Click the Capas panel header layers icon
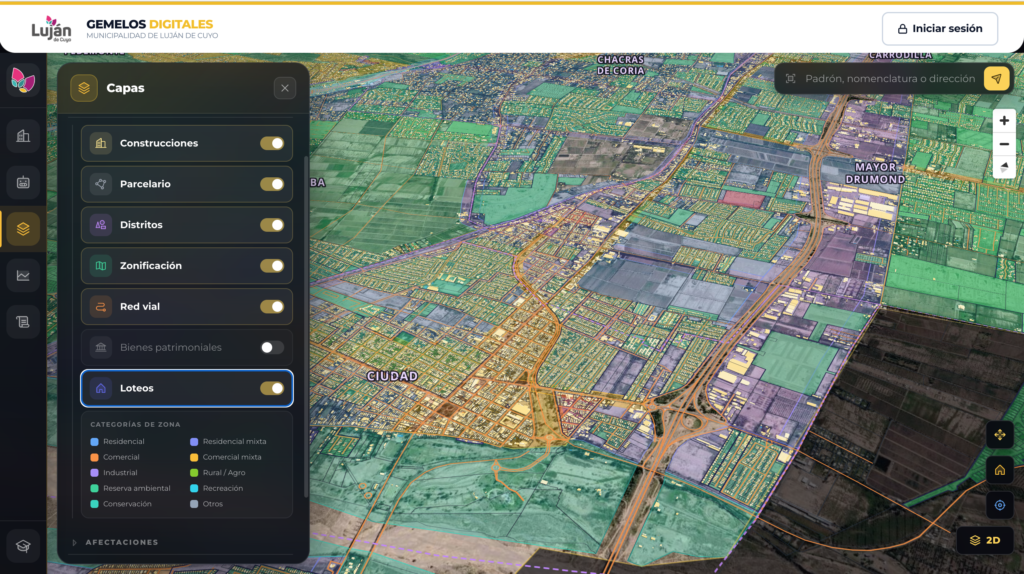 click(x=84, y=88)
